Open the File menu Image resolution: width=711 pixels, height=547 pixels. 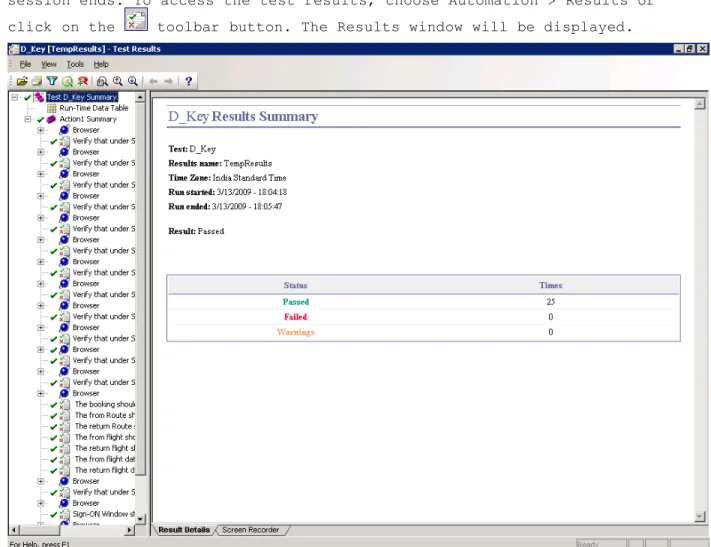pyautogui.click(x=25, y=64)
